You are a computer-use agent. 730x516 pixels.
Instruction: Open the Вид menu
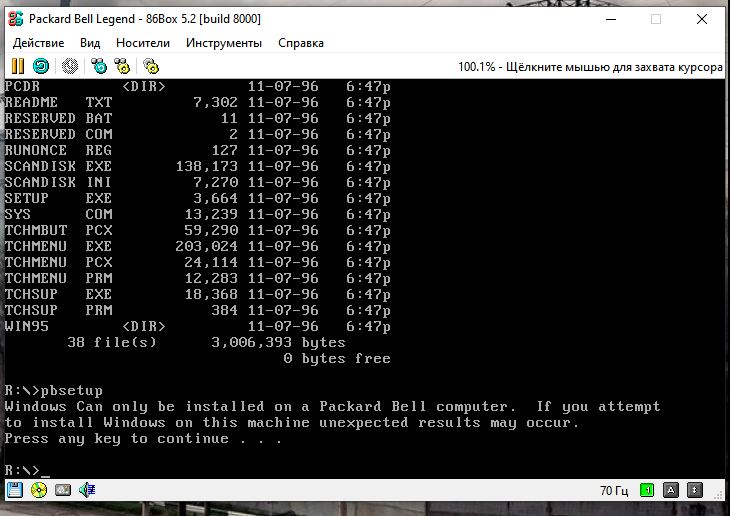tap(90, 43)
